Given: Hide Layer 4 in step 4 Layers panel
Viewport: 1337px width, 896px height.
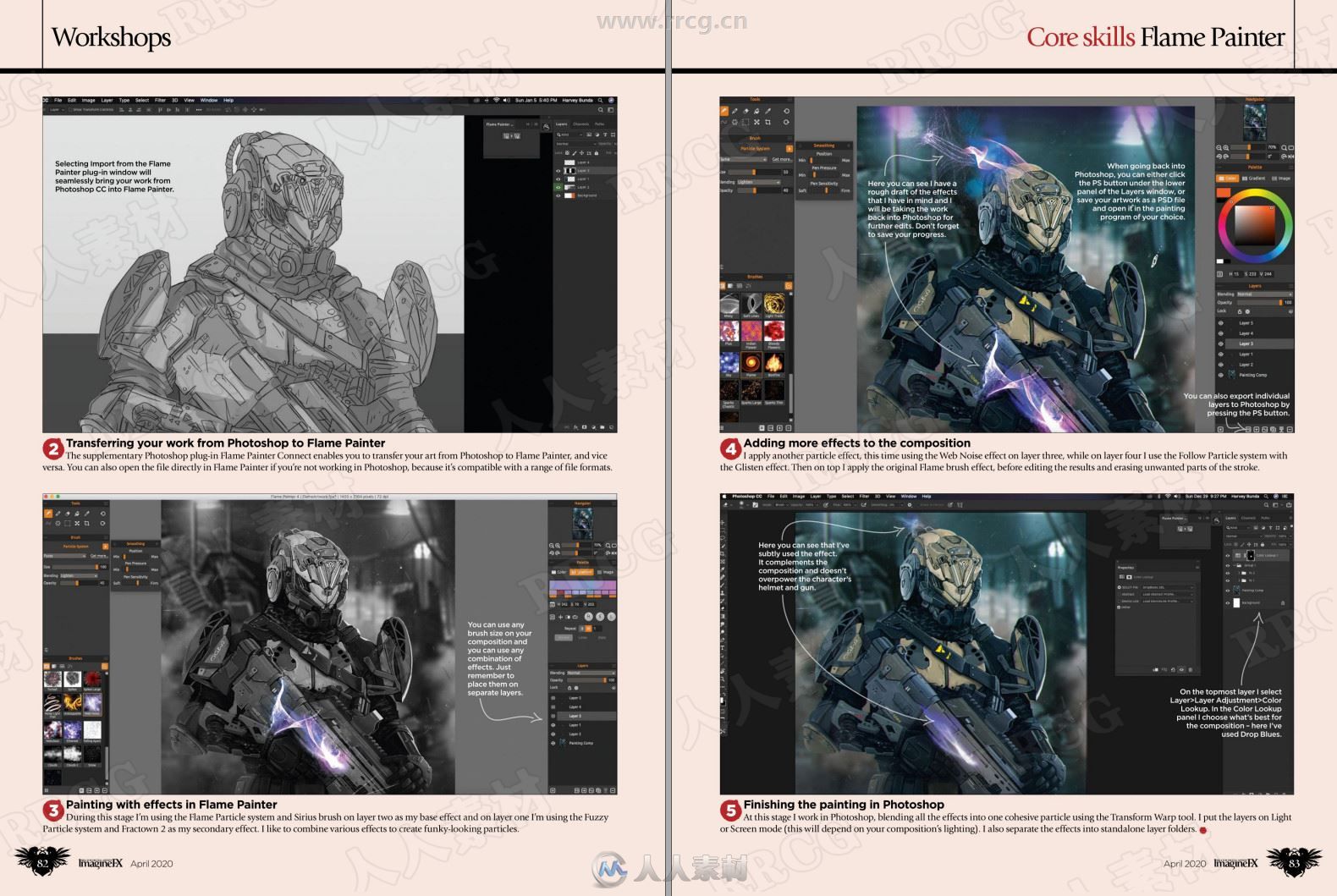Looking at the screenshot, I should click(1220, 333).
